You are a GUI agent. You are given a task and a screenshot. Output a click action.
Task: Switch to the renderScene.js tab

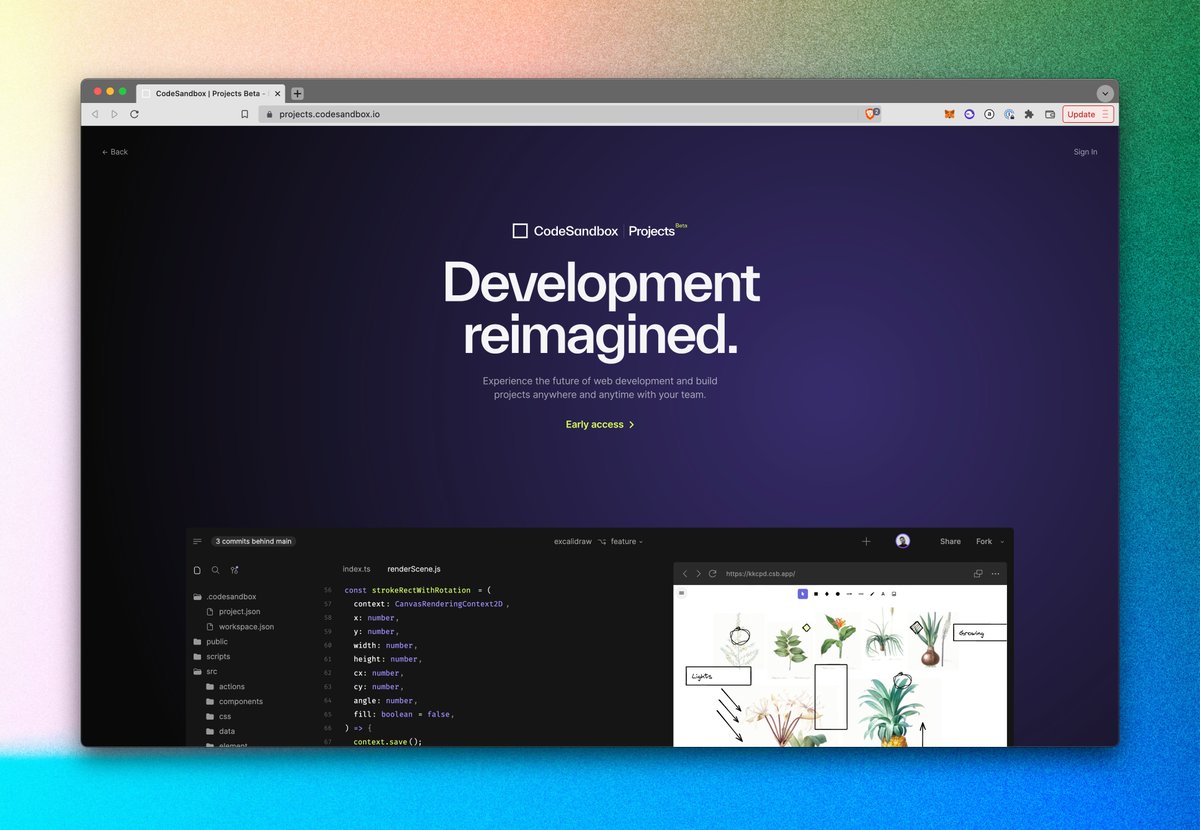coord(414,569)
